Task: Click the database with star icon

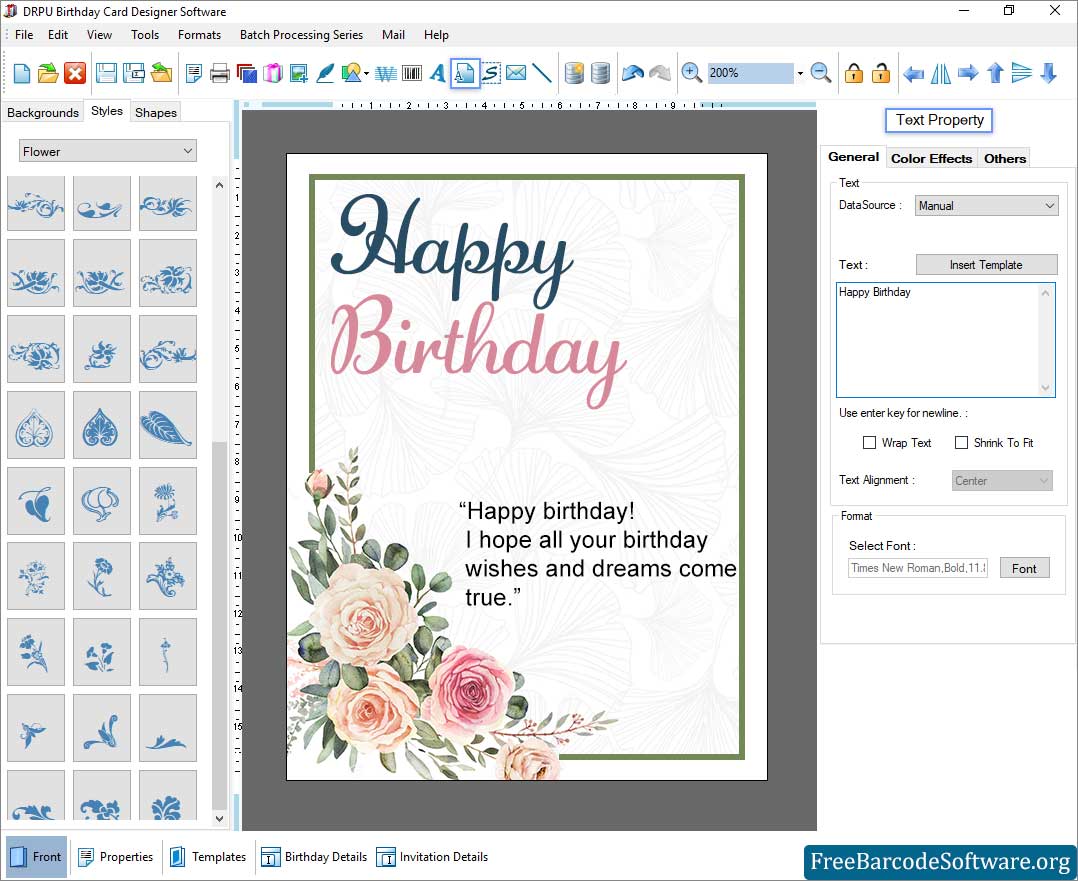Action: [x=574, y=73]
